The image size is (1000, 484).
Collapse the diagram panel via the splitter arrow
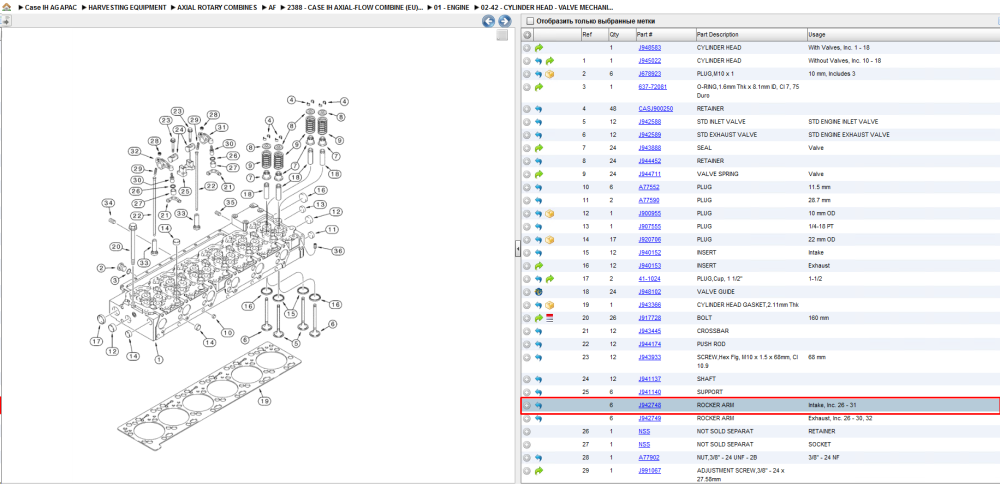518,251
